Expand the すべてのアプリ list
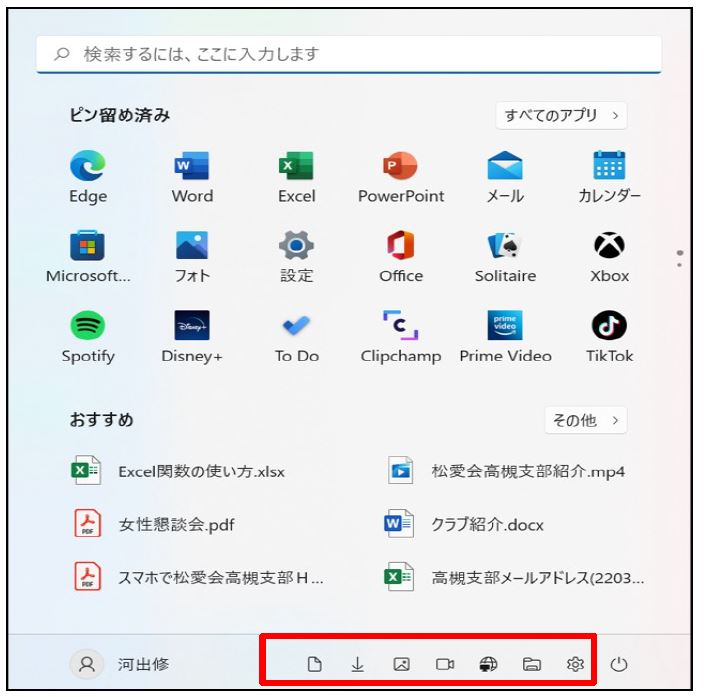 561,116
